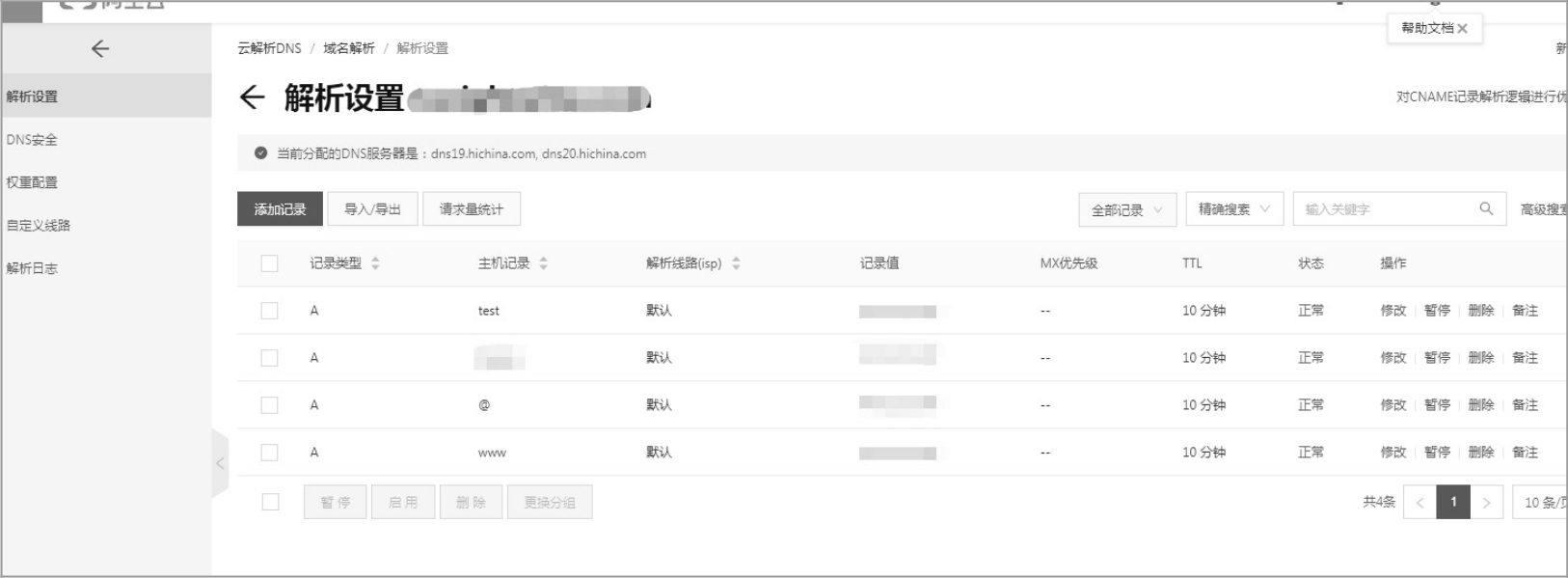Open the 全部记录 filter dropdown
Viewport: 1568px width, 578px height.
click(1126, 209)
